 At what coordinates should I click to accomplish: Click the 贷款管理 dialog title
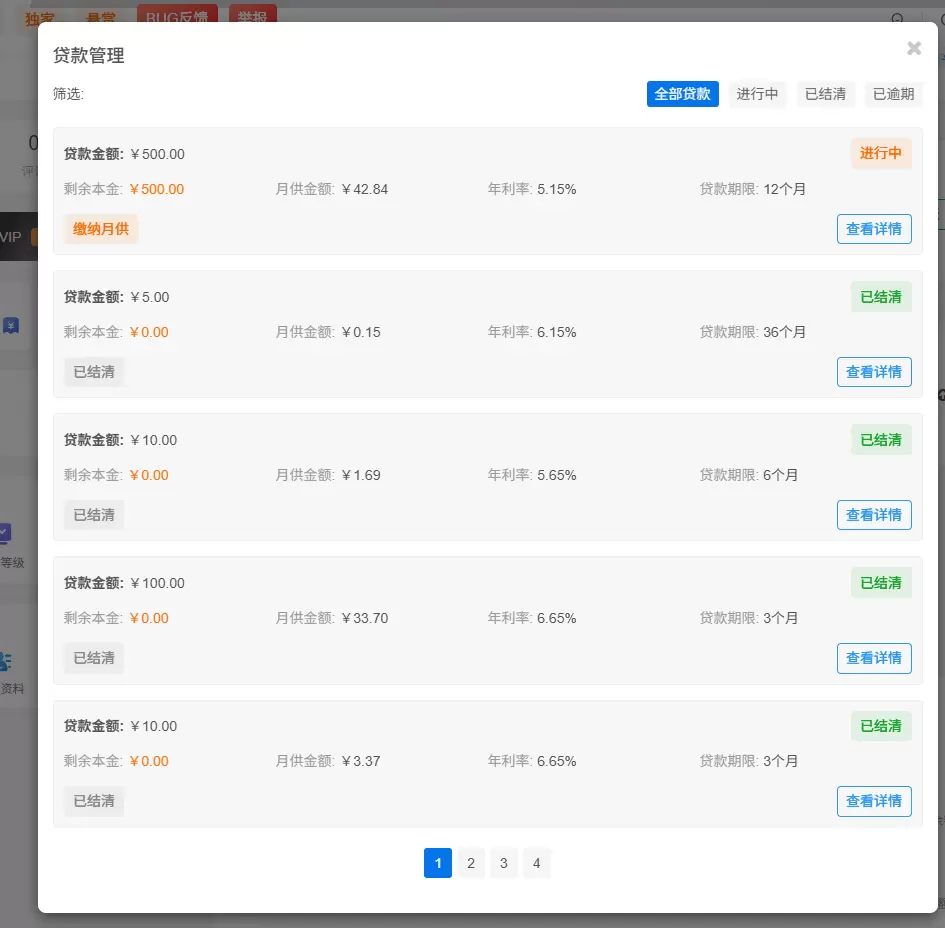click(89, 55)
